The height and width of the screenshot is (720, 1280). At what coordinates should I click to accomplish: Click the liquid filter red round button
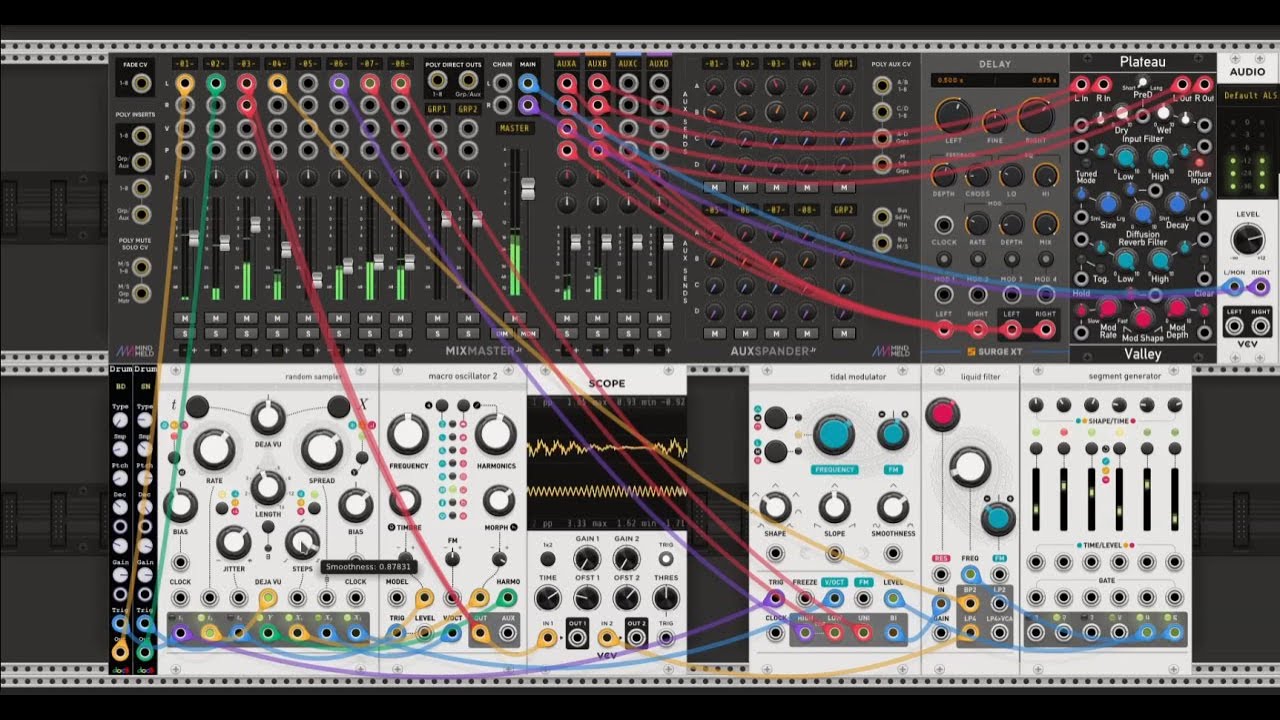tap(942, 414)
